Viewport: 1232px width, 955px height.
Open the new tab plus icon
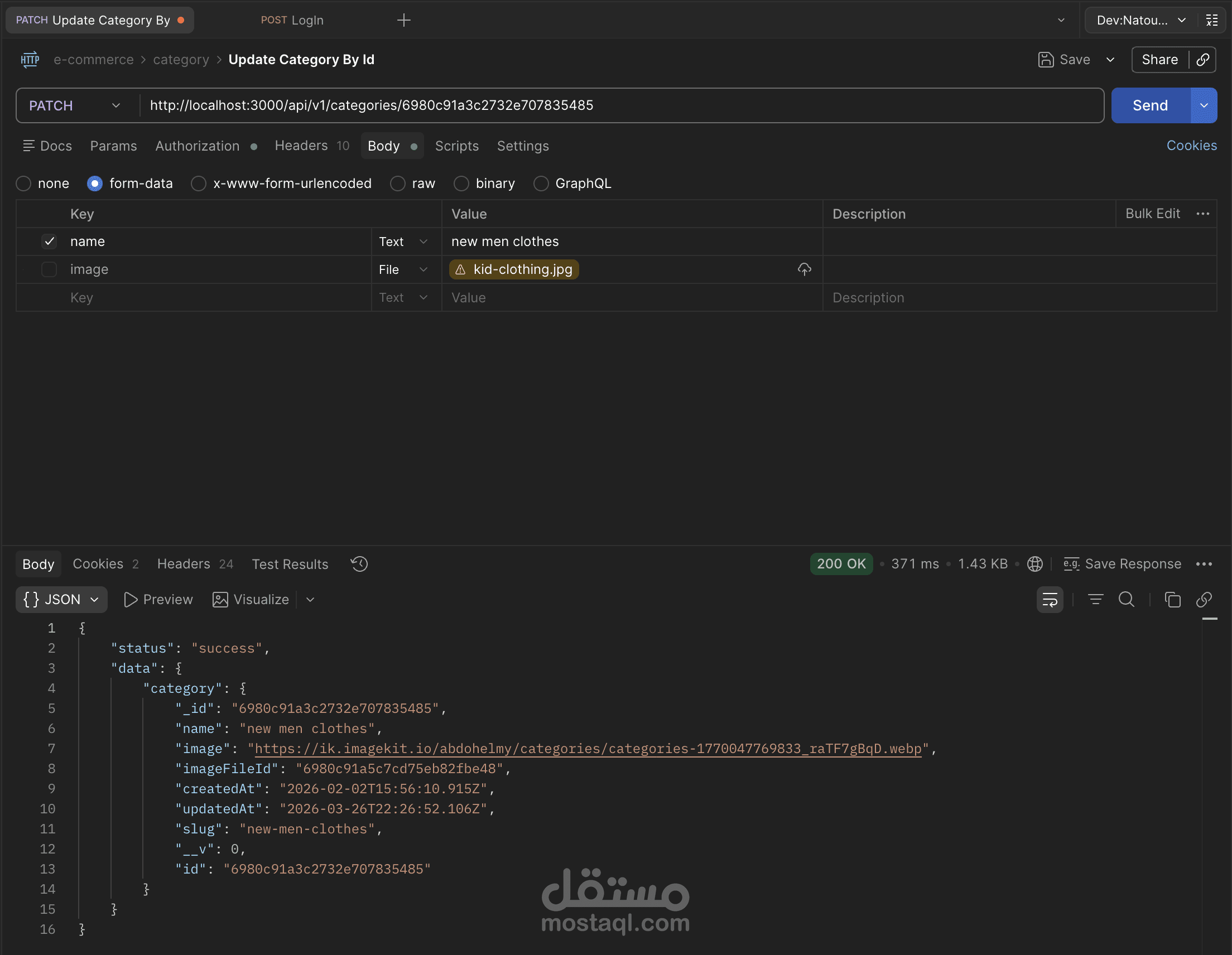coord(404,20)
